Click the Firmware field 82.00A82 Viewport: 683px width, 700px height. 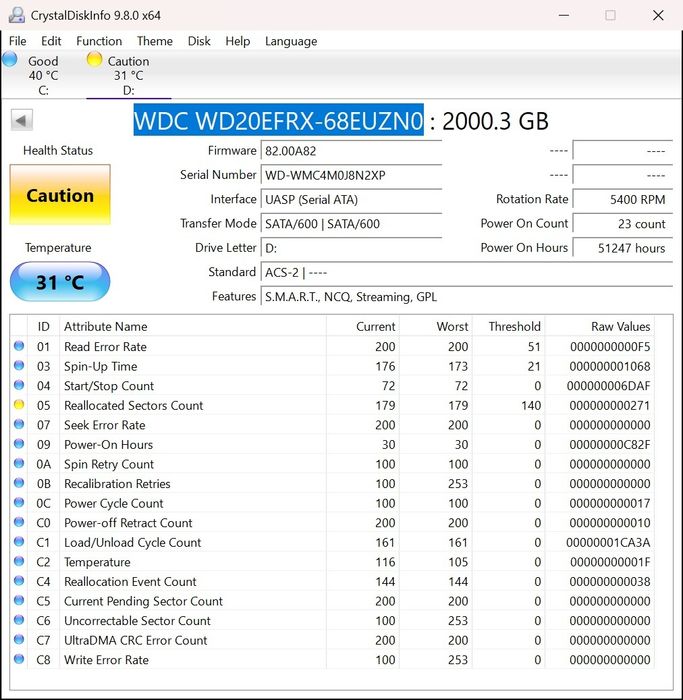tap(351, 151)
